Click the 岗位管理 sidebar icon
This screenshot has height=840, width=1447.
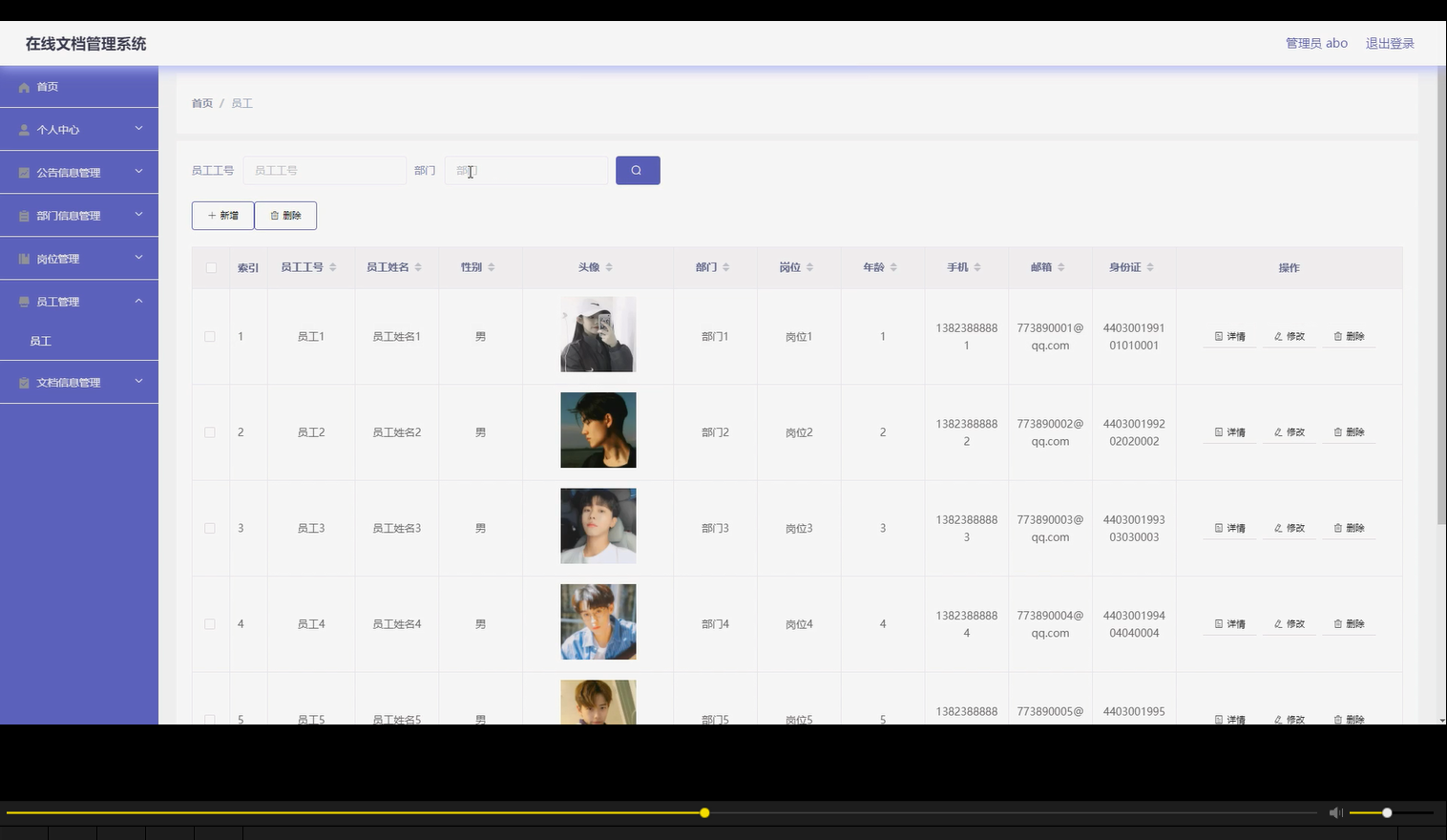click(x=24, y=259)
